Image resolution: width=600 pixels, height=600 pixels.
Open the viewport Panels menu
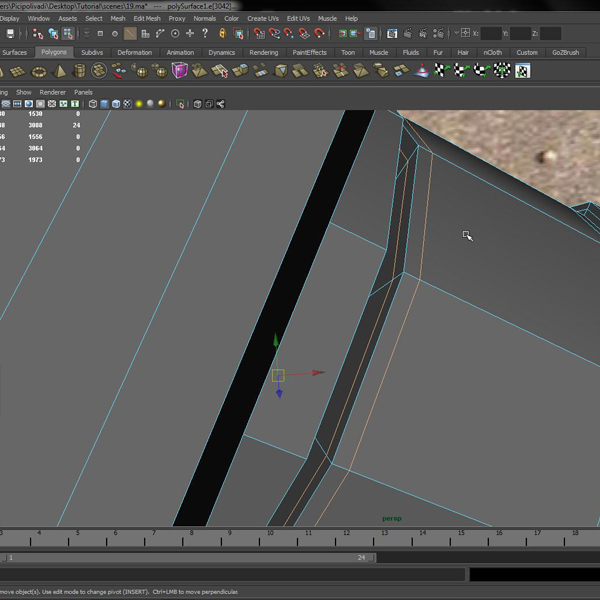pos(83,92)
